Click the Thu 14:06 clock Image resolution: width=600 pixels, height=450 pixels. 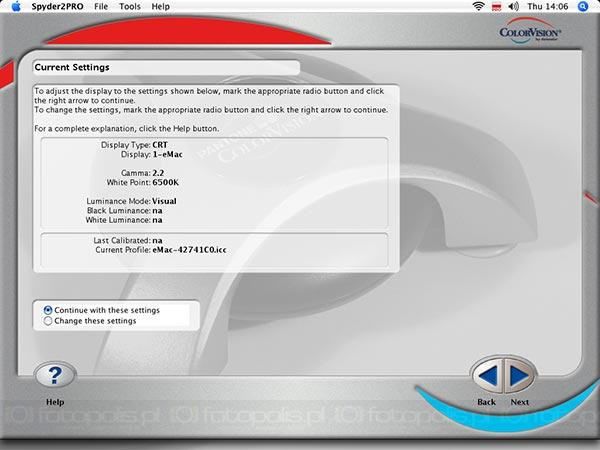click(x=548, y=7)
